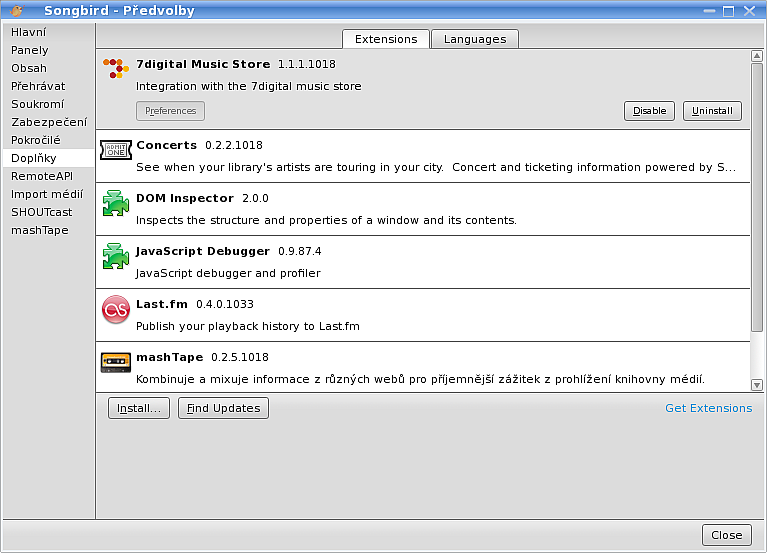767x553 pixels.
Task: Click the Concerts version number 0.2.2.1018
Action: tap(233, 145)
